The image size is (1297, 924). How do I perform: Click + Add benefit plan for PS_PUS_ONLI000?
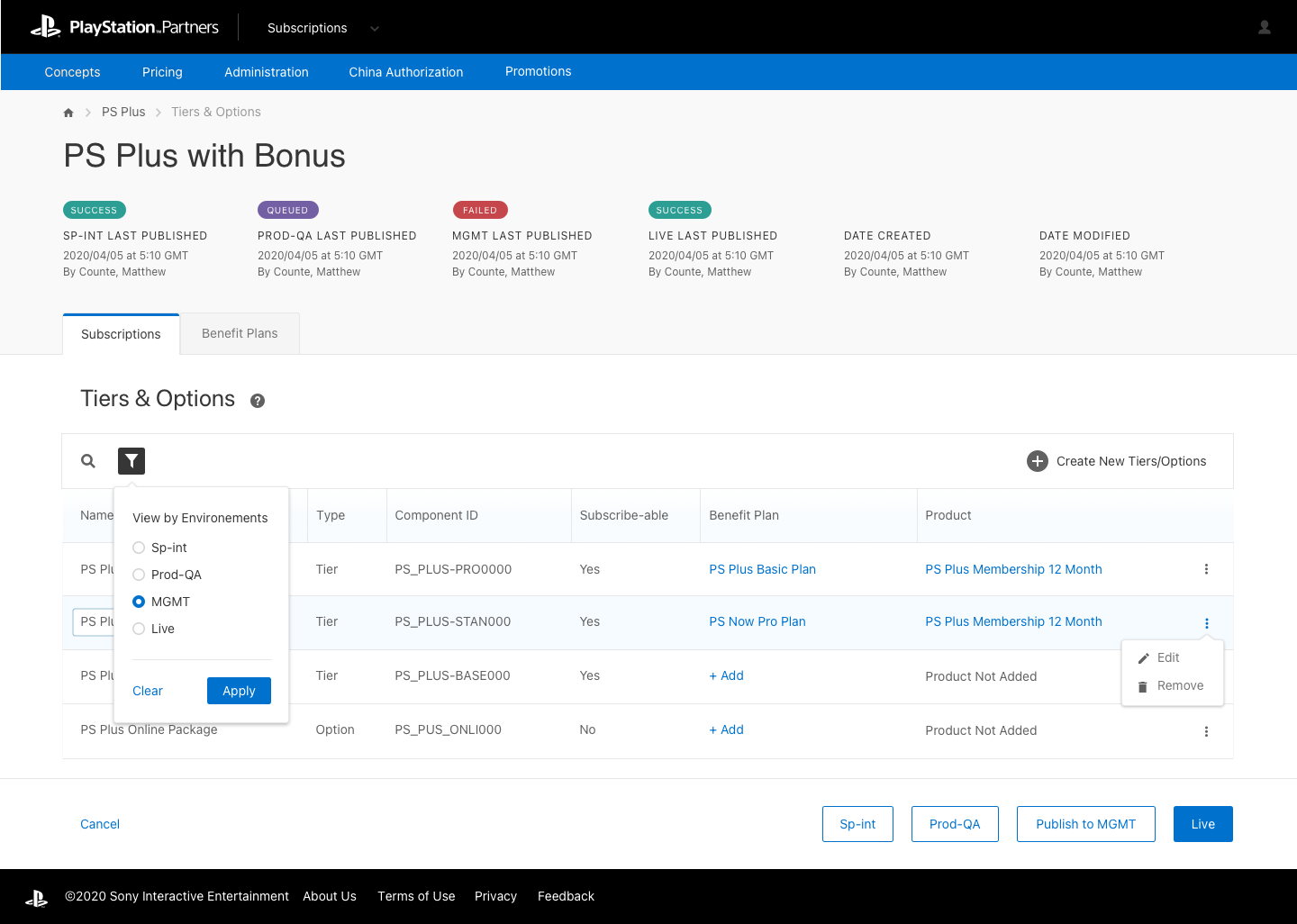click(726, 729)
